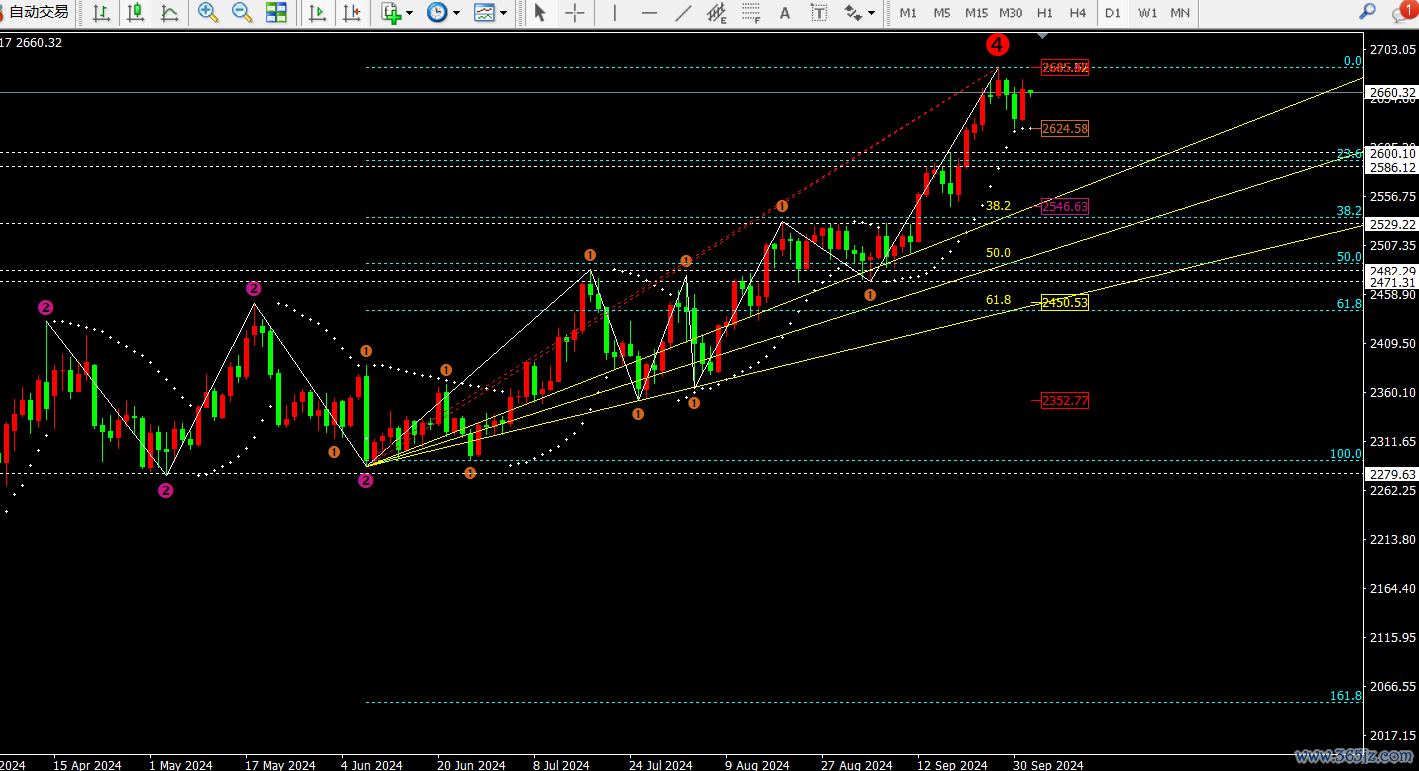The height and width of the screenshot is (771, 1419).
Task: Select the horizontal line tool
Action: pyautogui.click(x=649, y=13)
